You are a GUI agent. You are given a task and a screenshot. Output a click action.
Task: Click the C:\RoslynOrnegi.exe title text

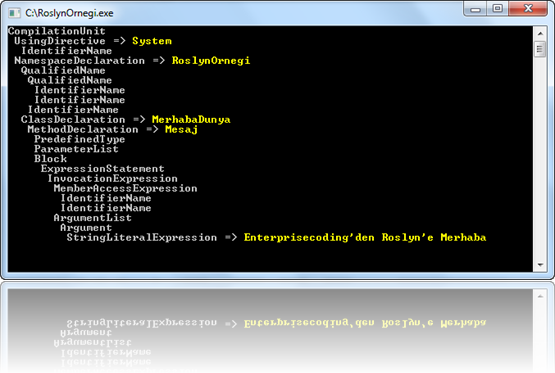[69, 13]
